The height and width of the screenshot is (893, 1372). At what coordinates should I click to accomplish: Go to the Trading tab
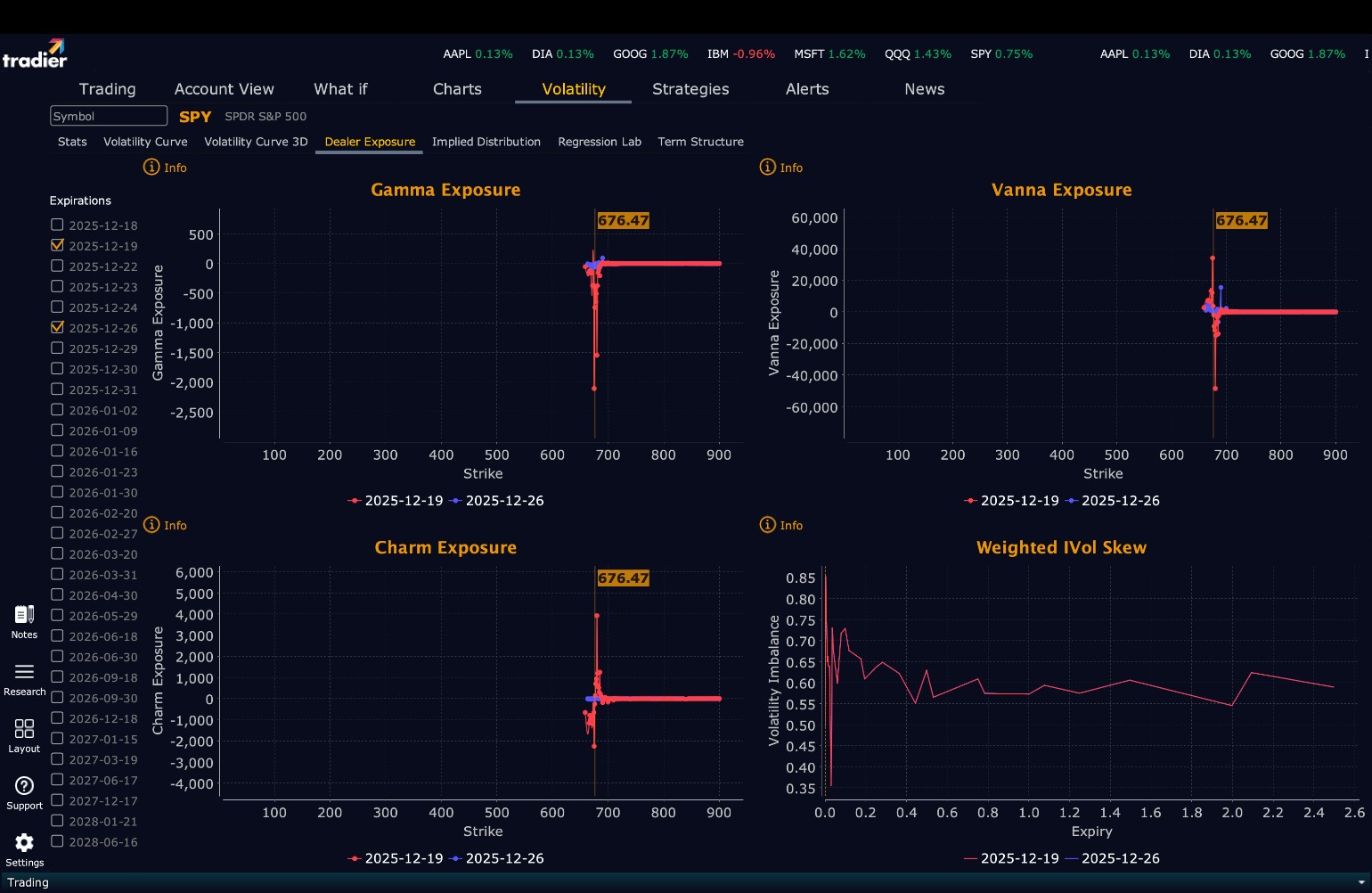click(x=108, y=89)
